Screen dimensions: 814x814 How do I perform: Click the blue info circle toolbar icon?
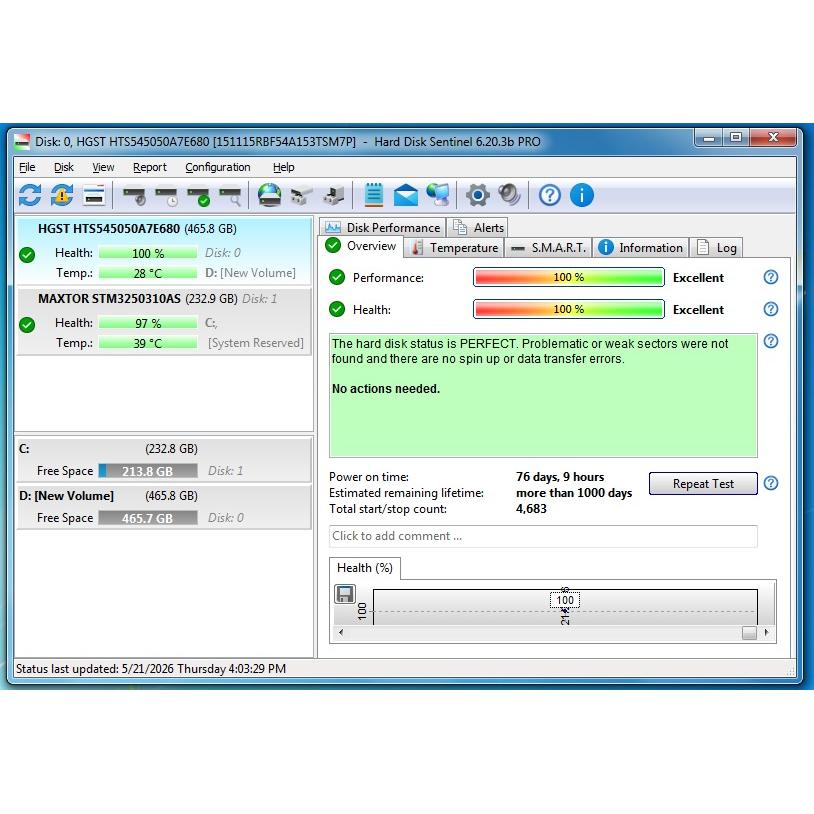pos(582,196)
